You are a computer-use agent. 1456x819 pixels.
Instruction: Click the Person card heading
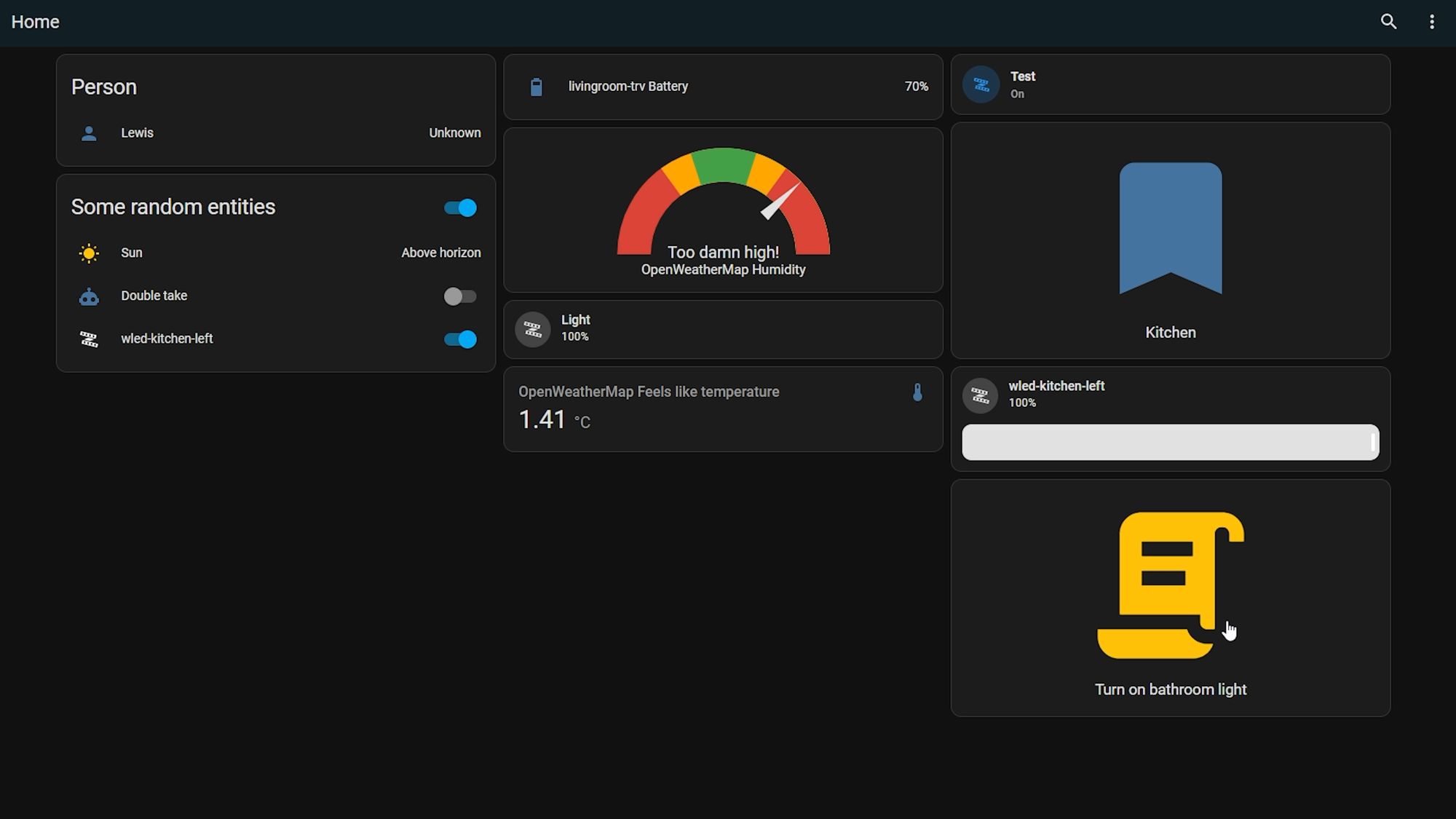pyautogui.click(x=104, y=87)
